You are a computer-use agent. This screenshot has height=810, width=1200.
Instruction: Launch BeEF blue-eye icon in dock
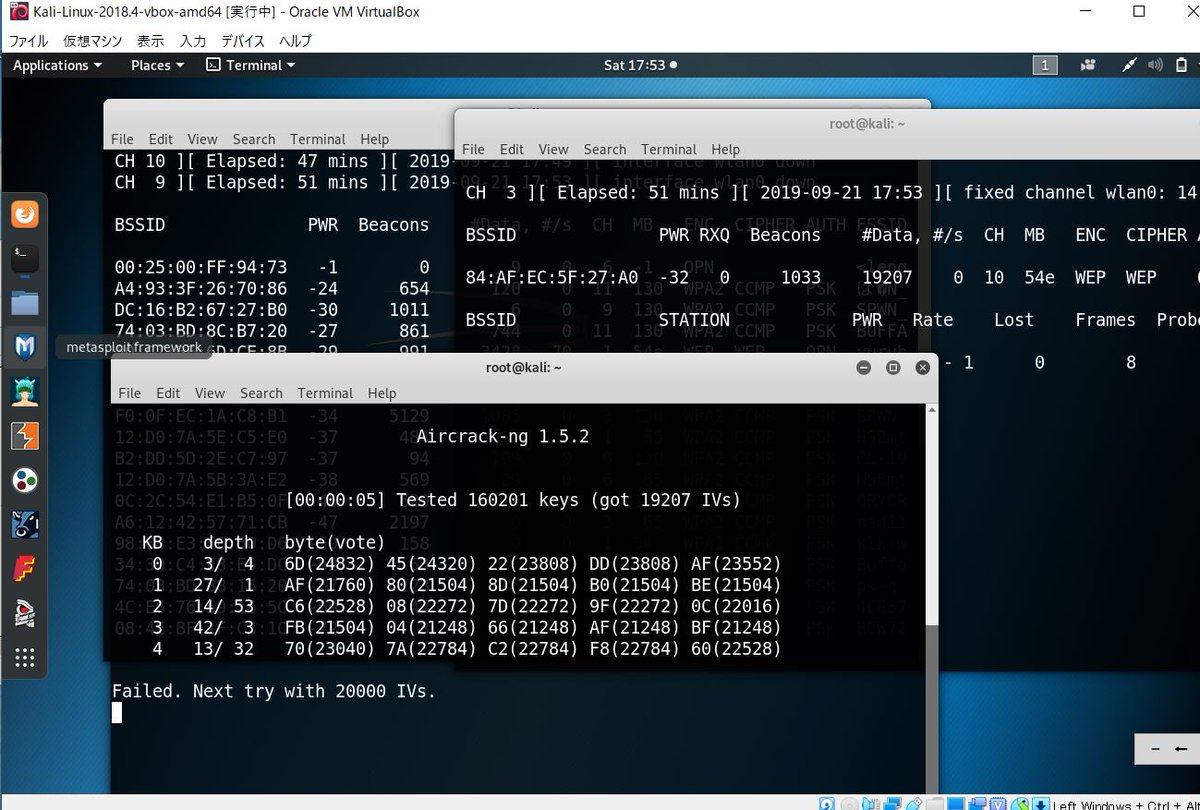click(x=25, y=524)
